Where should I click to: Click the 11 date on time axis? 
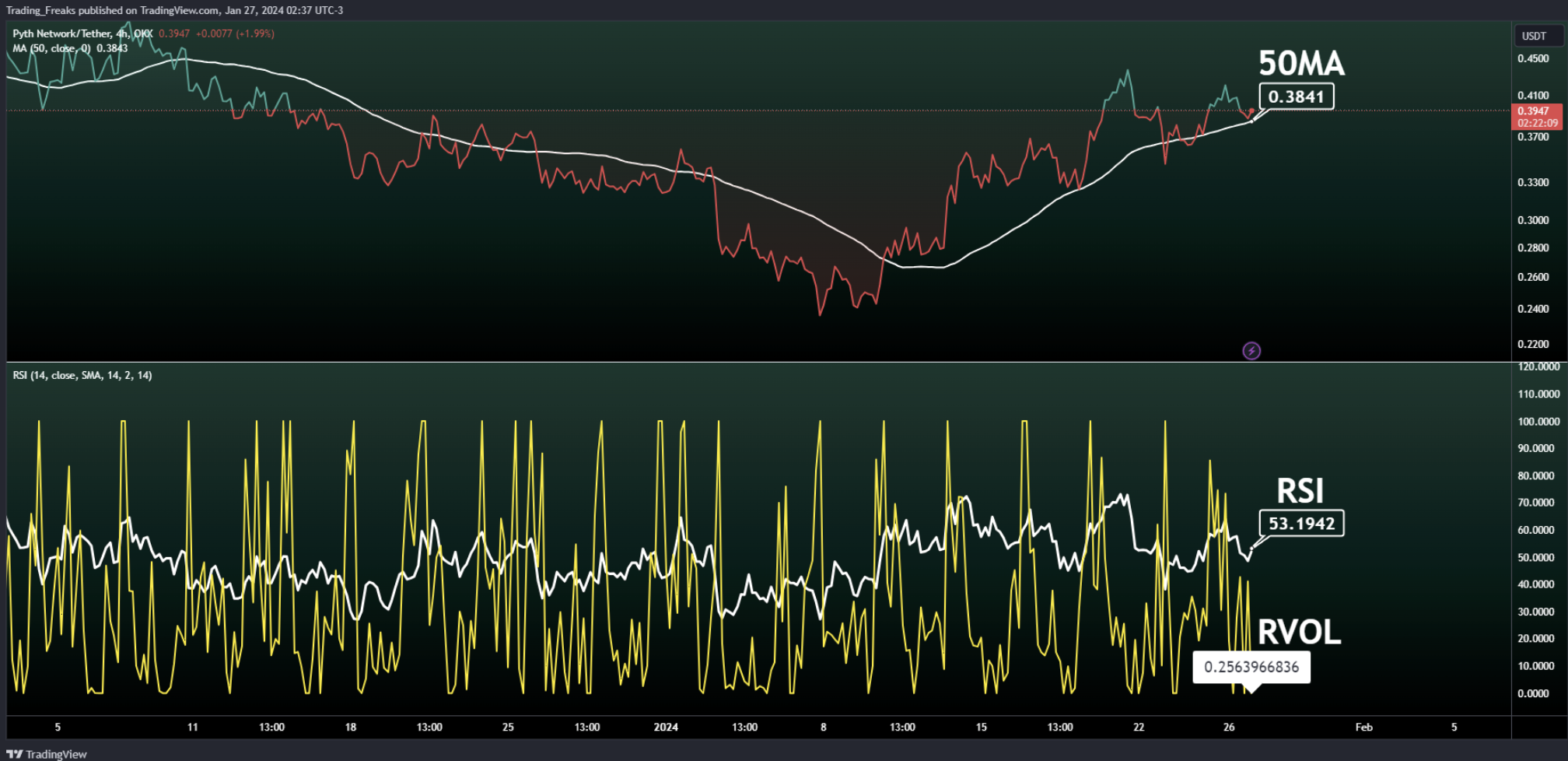(193, 728)
